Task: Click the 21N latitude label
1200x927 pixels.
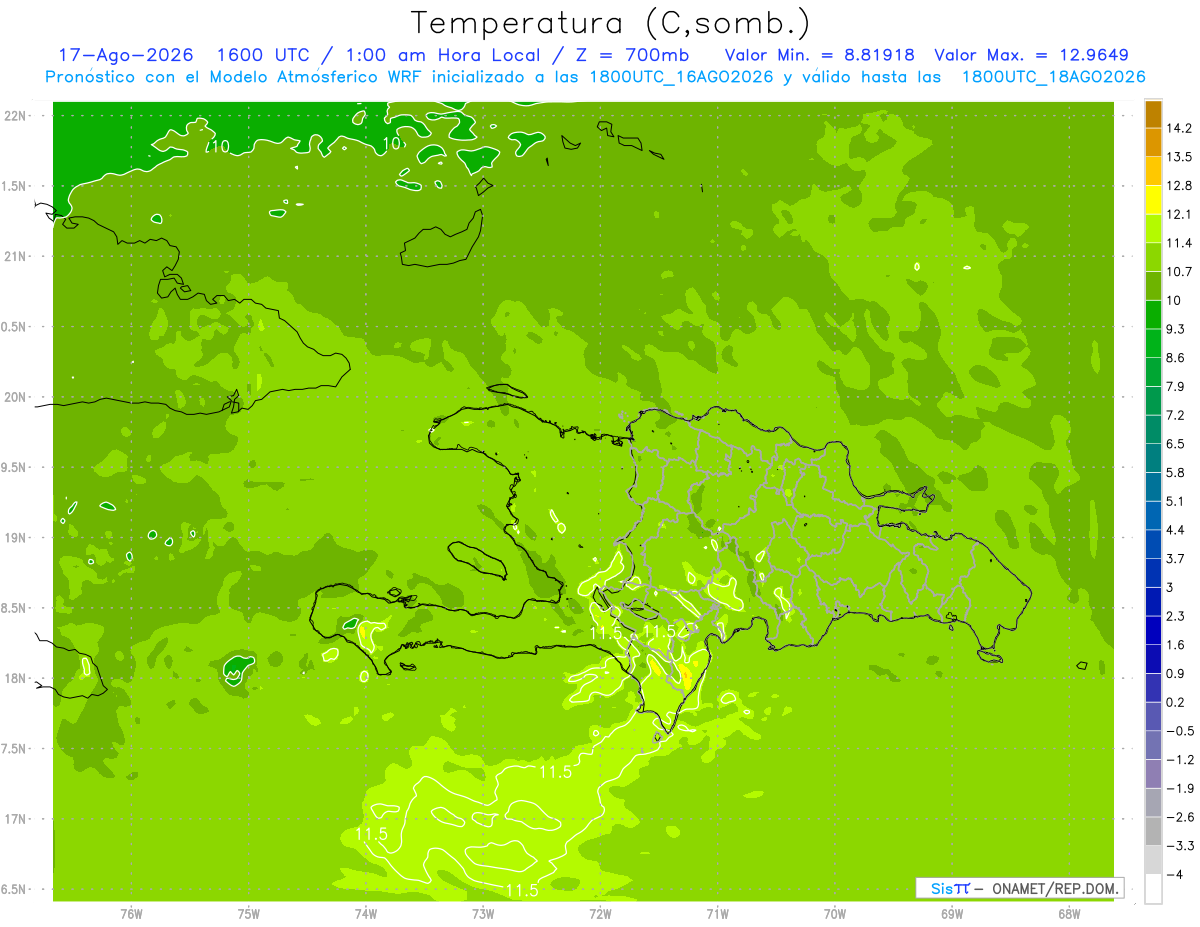Action: (17, 256)
